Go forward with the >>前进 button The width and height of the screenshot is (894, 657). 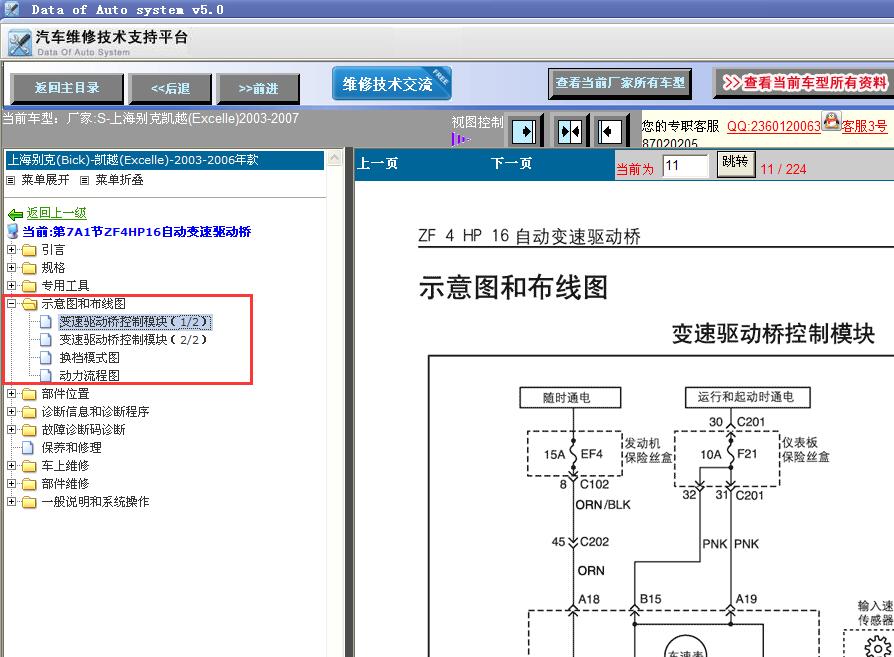258,88
